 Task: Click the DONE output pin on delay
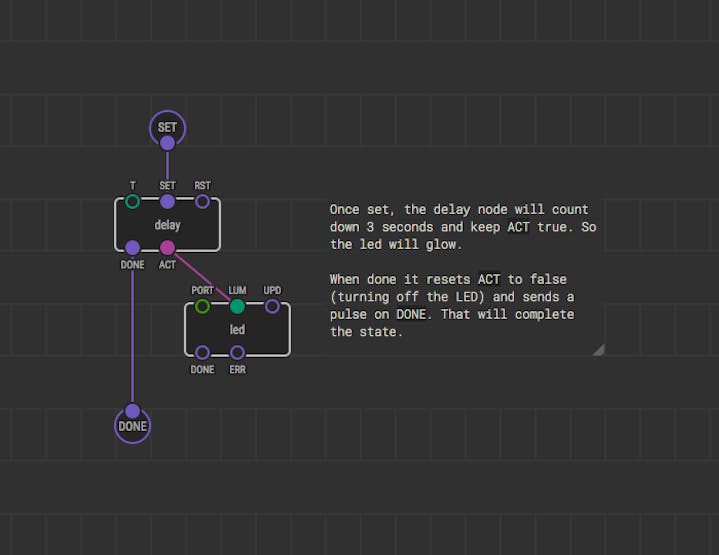pos(133,248)
